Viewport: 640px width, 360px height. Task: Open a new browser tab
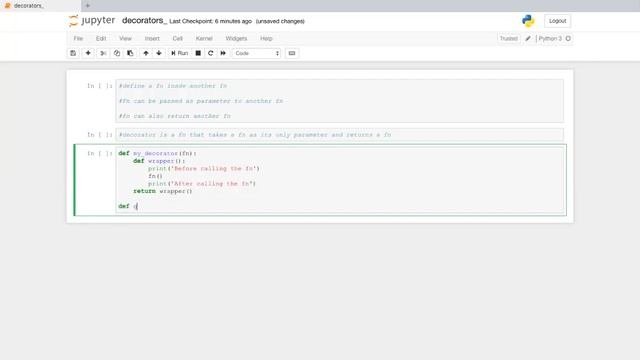[87, 6]
